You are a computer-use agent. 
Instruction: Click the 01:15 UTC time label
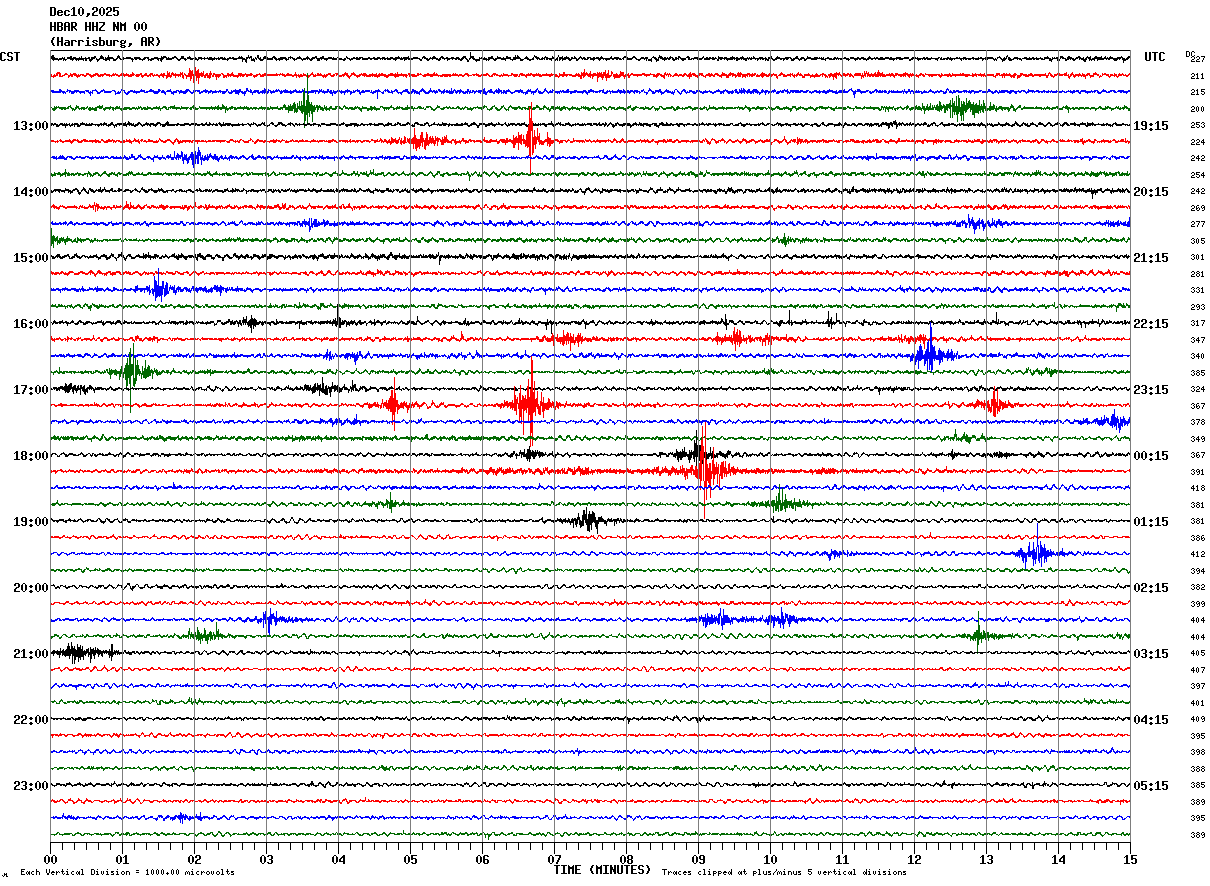coord(1151,522)
